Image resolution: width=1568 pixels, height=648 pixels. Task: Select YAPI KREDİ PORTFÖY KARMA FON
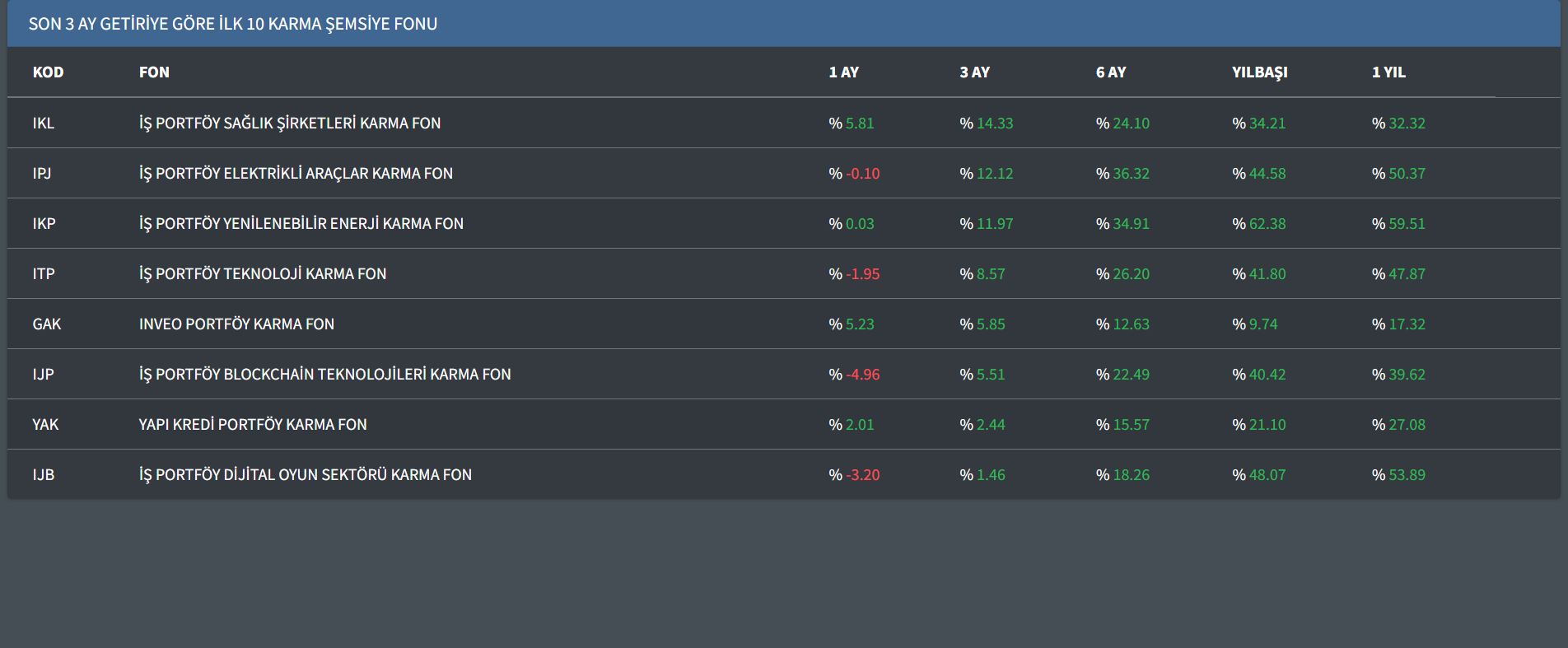pyautogui.click(x=253, y=425)
